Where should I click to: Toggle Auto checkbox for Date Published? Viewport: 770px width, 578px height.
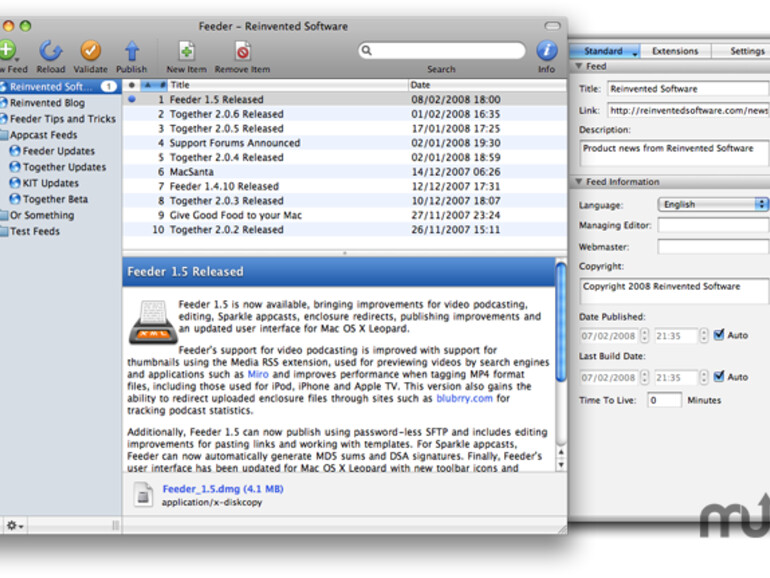pyautogui.click(x=719, y=335)
